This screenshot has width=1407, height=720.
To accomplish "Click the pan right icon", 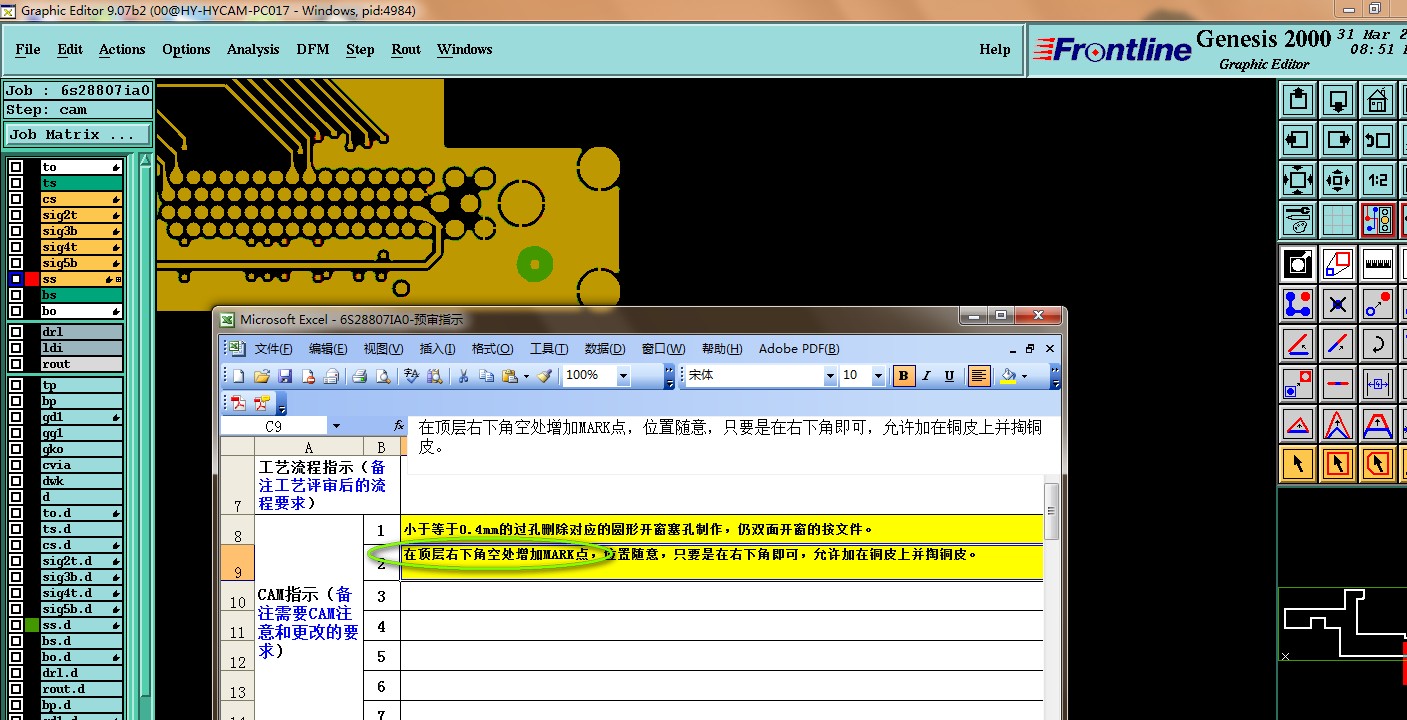I will pyautogui.click(x=1338, y=140).
